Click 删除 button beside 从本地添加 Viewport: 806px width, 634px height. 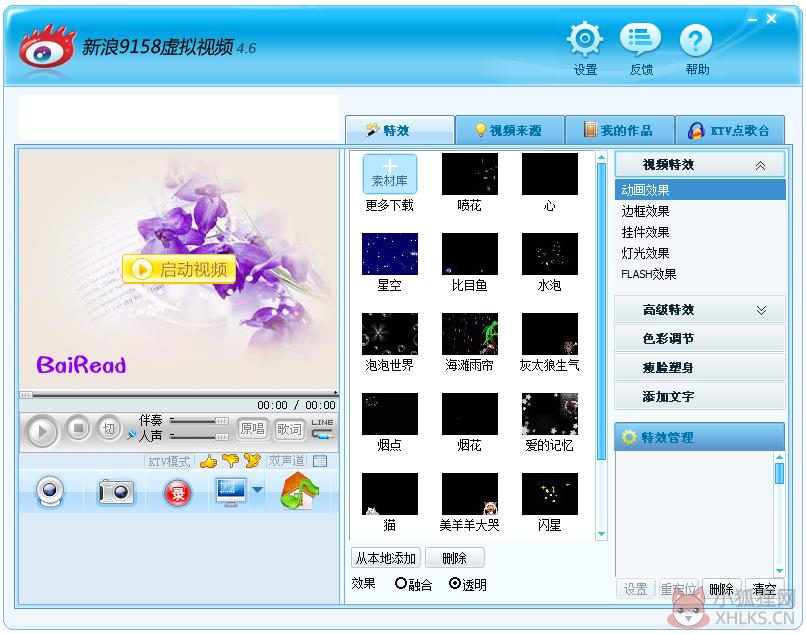tap(454, 558)
